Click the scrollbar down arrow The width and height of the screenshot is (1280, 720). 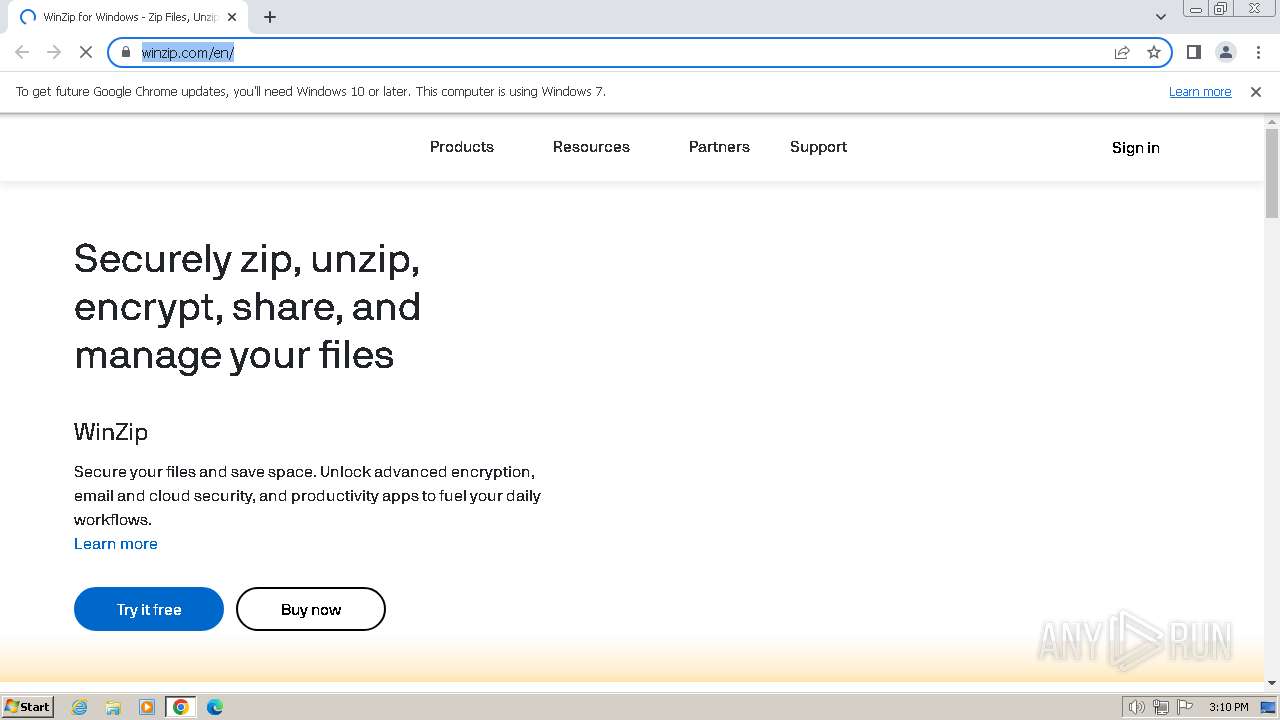(x=1272, y=683)
